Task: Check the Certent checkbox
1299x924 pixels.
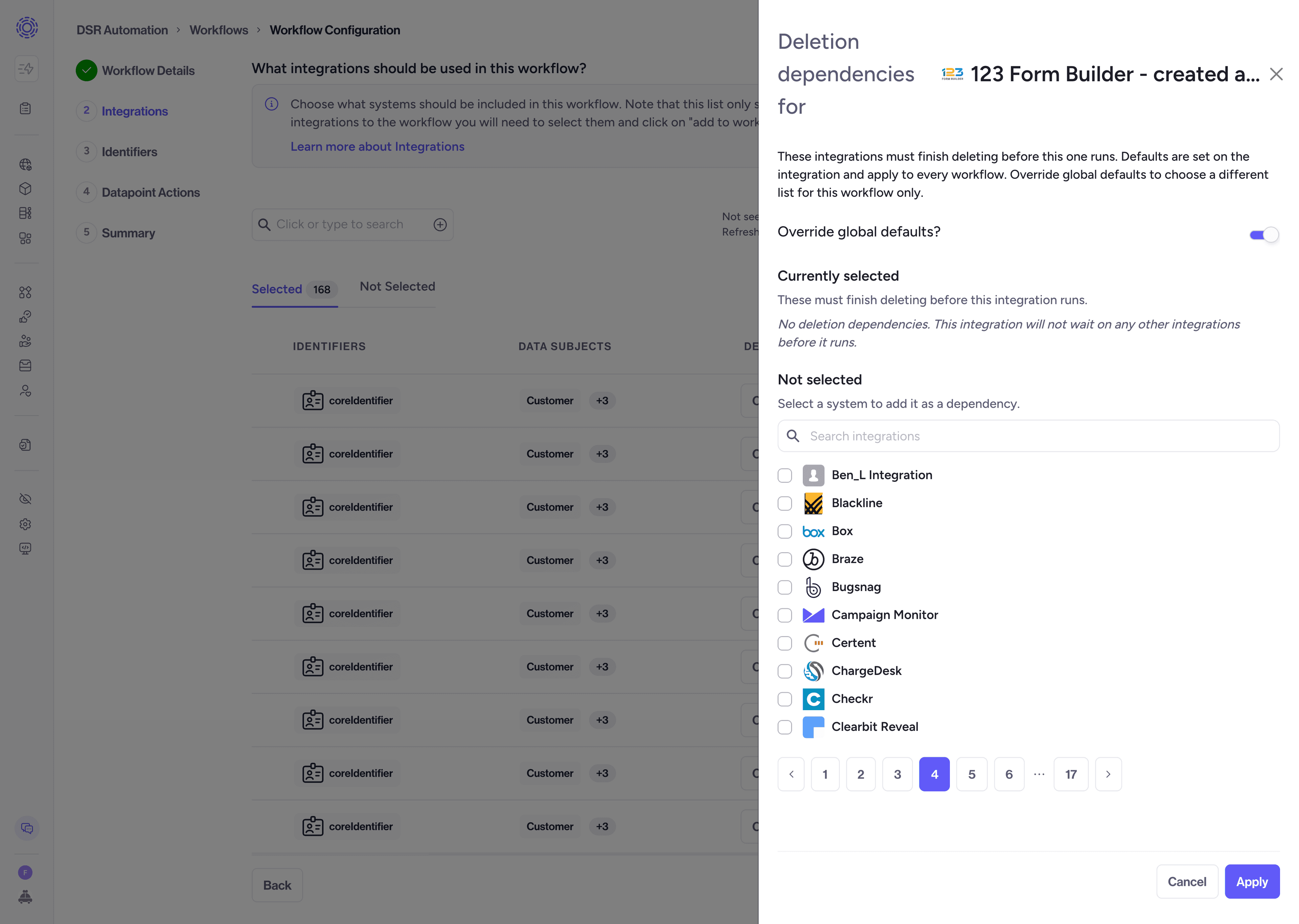Action: point(785,643)
